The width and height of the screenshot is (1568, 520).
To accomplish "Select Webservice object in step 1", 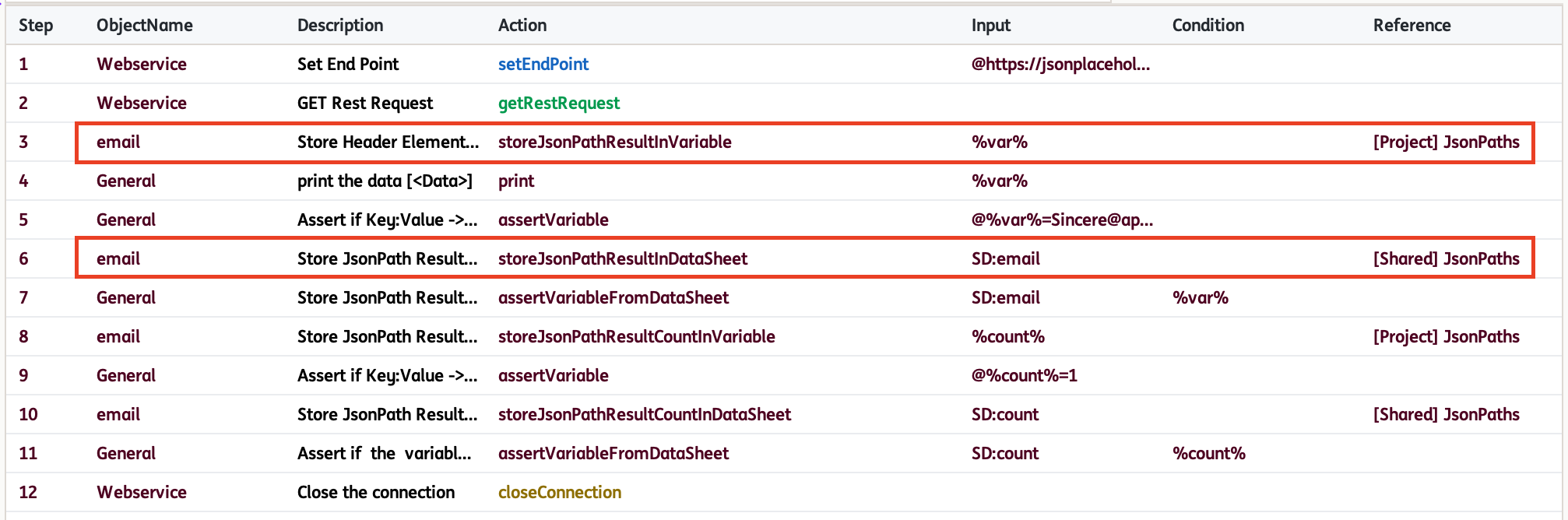I will (142, 64).
